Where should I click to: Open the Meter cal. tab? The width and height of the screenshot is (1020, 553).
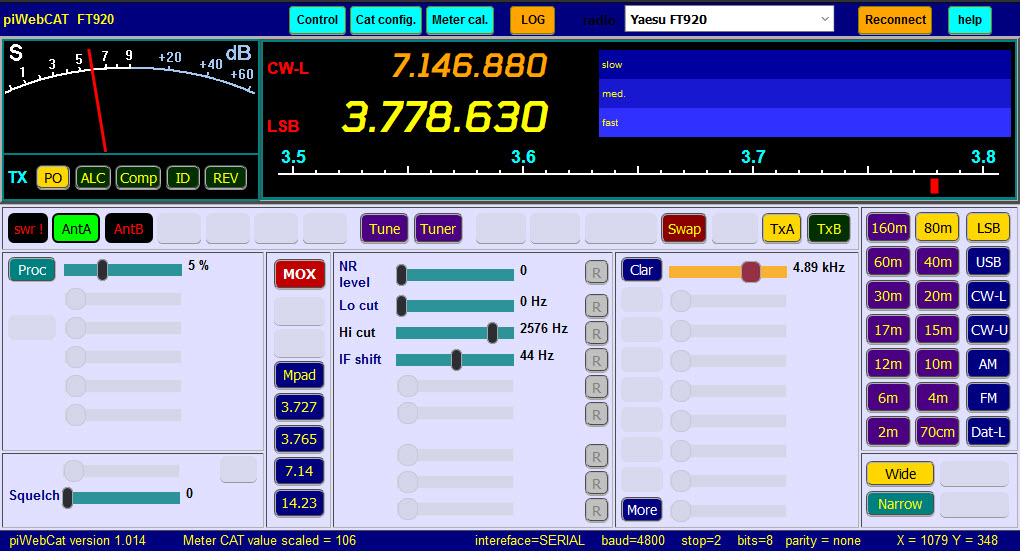click(460, 20)
